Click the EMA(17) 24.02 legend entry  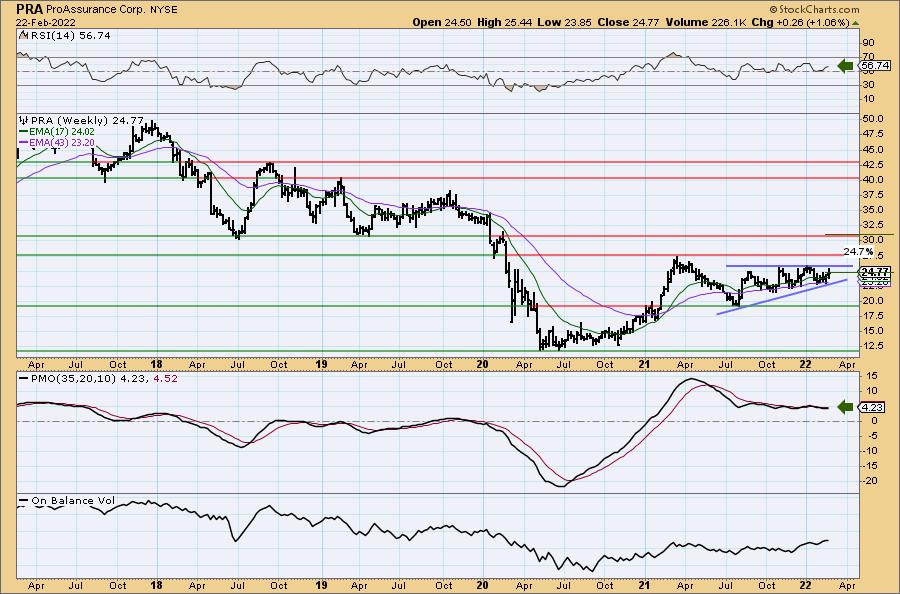point(56,131)
